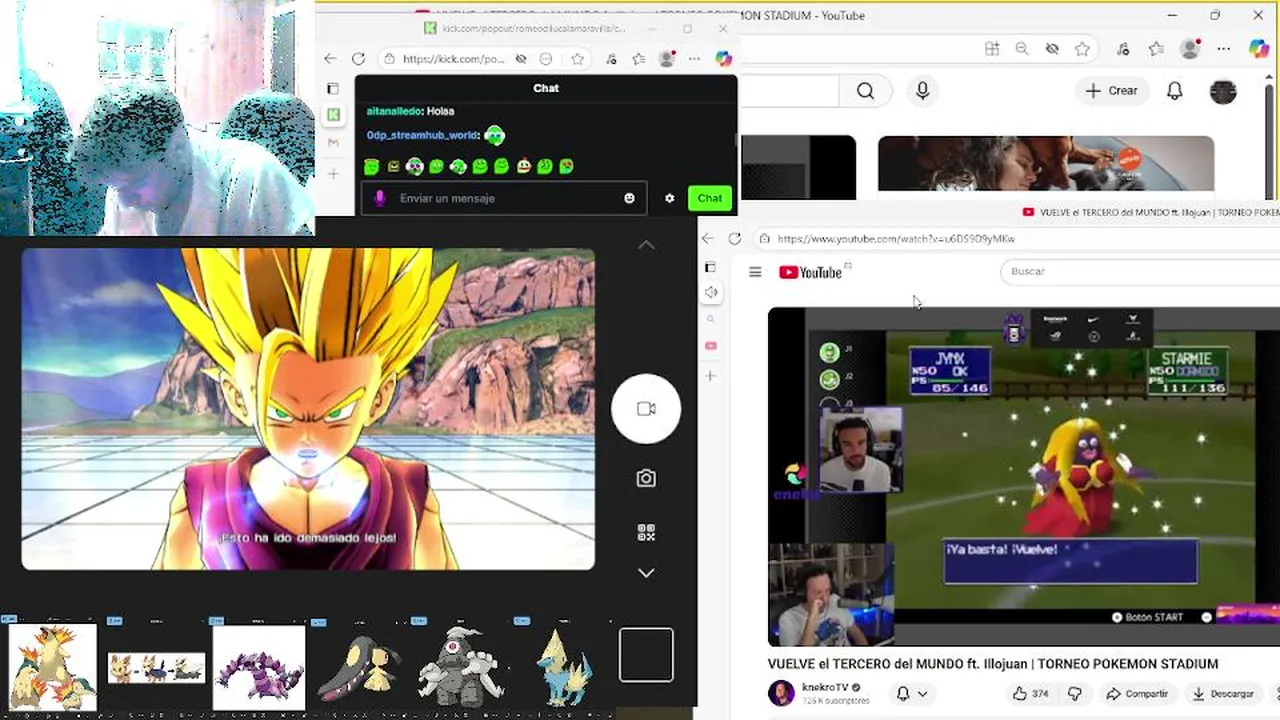Open the knekroTV channel name link
This screenshot has height=720, width=1280.
[825, 688]
